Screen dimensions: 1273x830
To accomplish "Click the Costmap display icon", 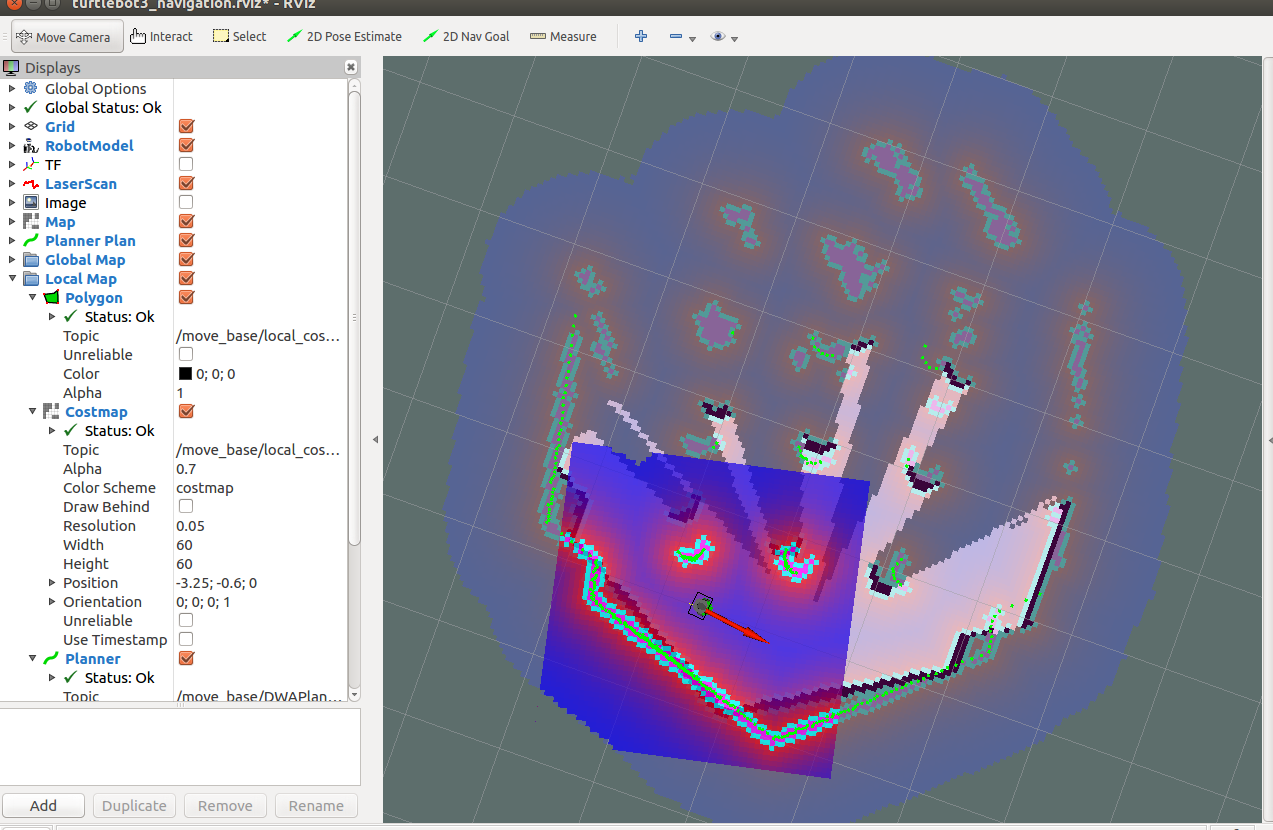I will point(51,411).
